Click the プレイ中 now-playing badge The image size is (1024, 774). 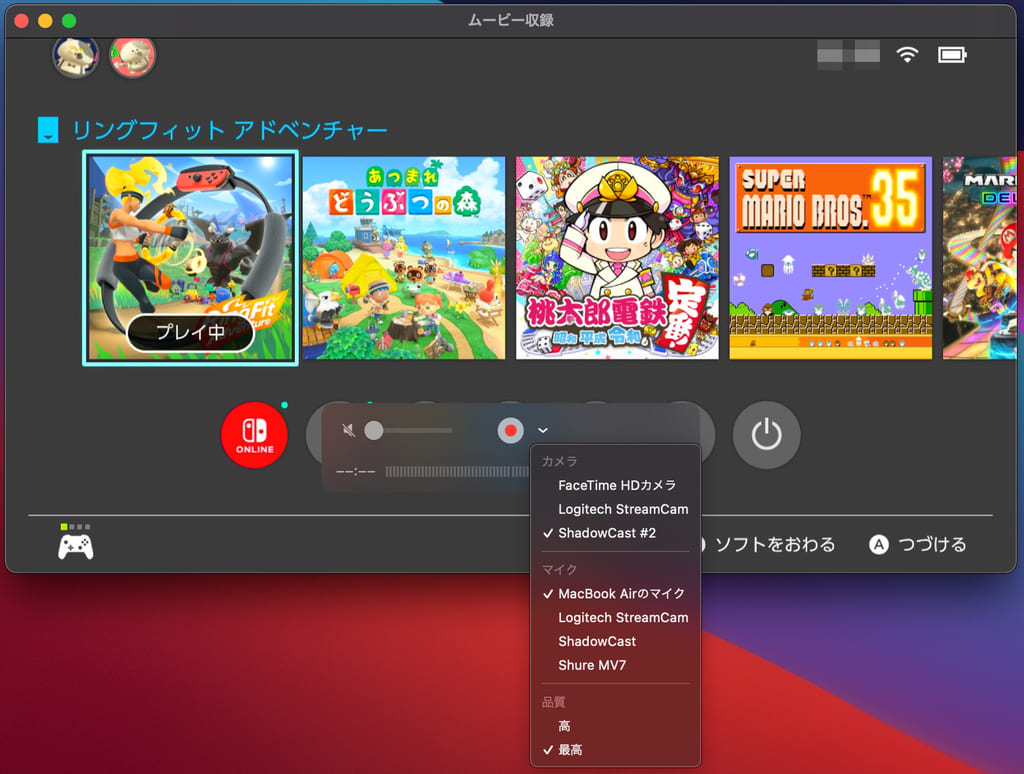[190, 332]
